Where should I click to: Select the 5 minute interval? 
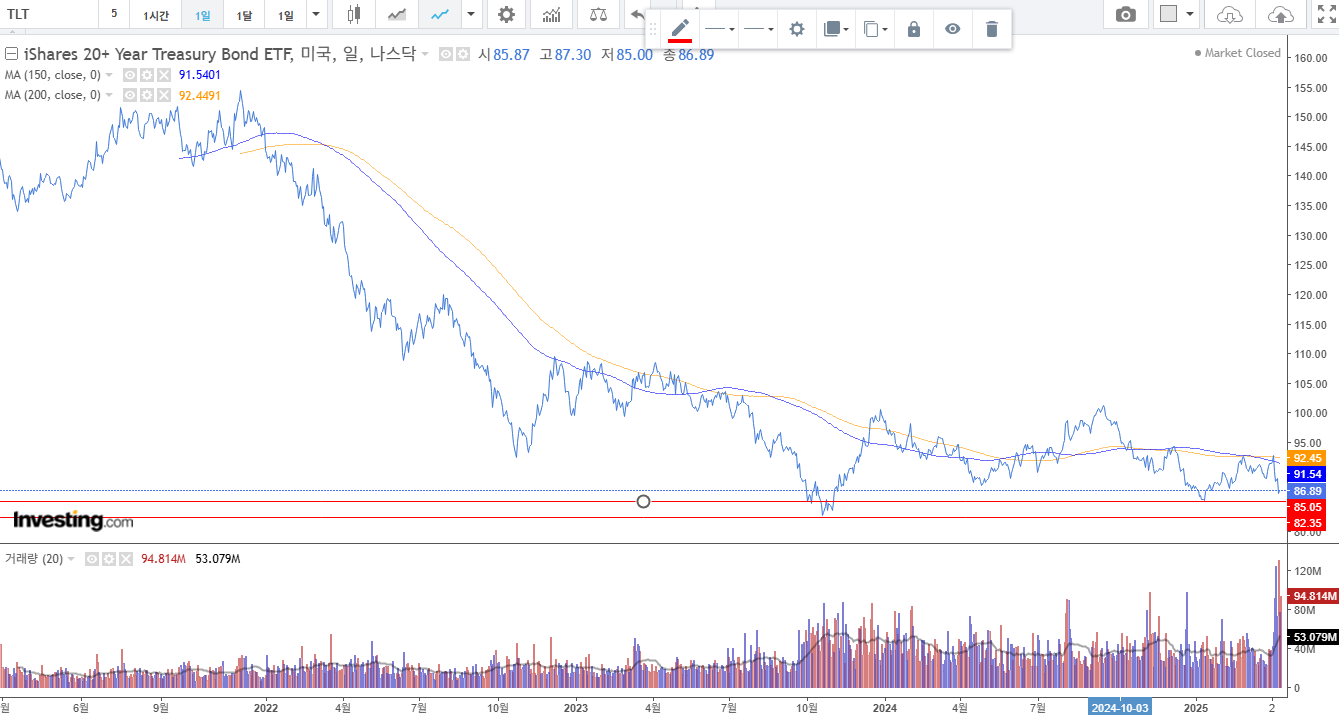point(114,14)
